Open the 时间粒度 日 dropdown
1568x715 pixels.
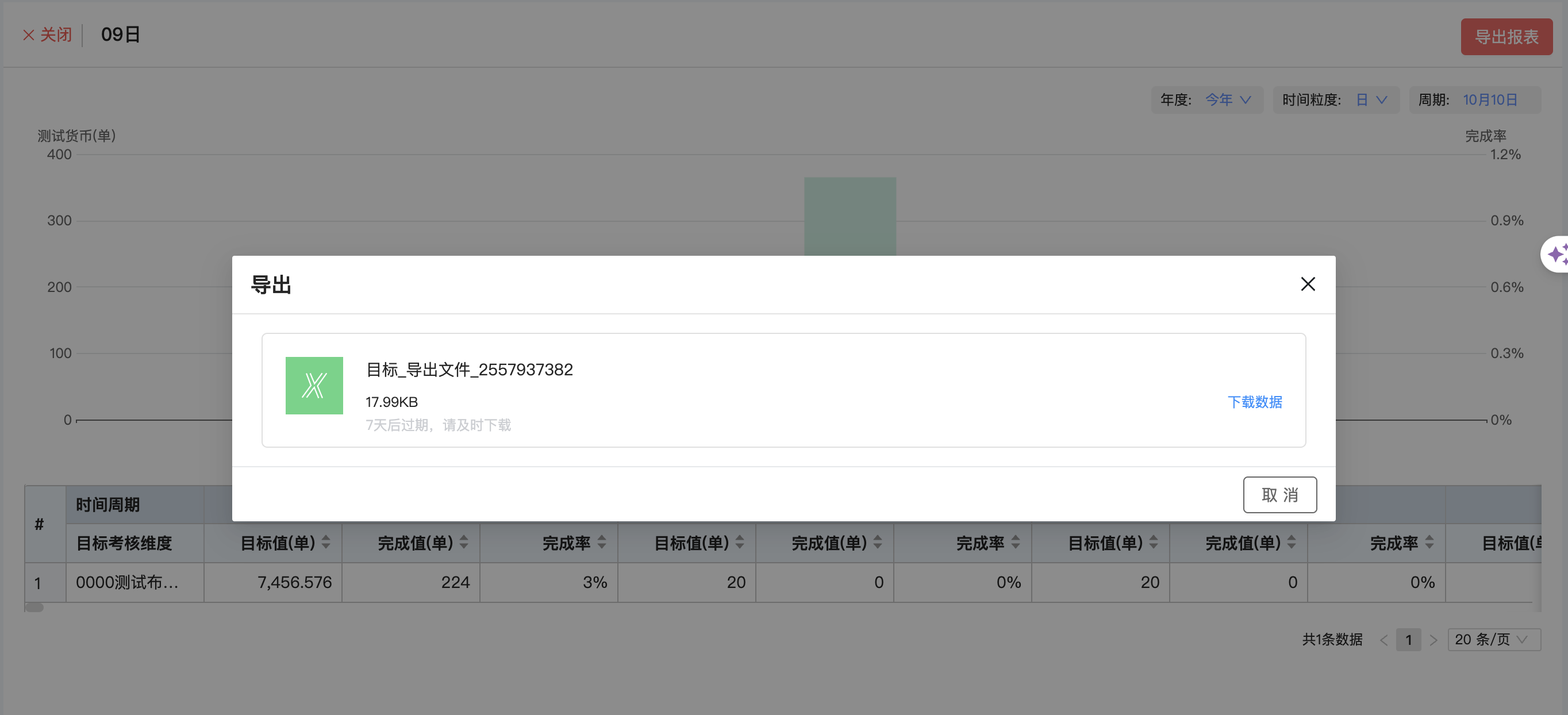point(1371,100)
